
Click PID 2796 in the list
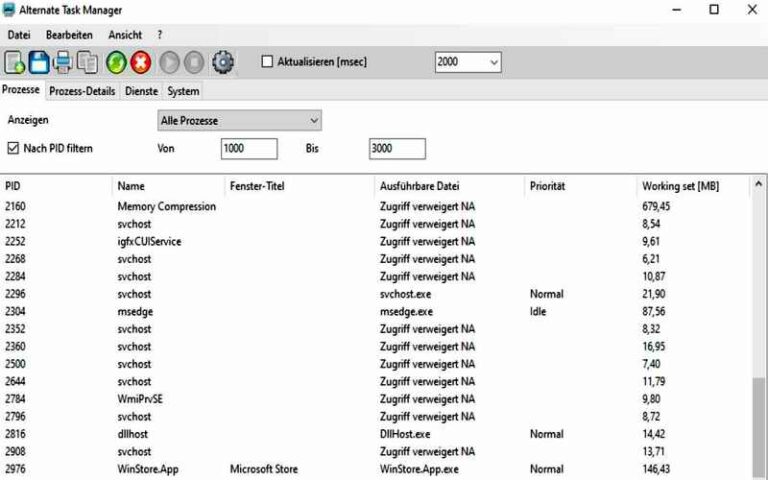pos(15,416)
